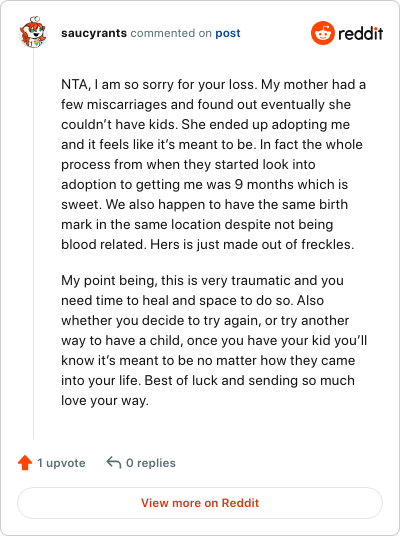This screenshot has height=536, width=400.
Task: Click the 'commented on' text
Action: coord(171,33)
